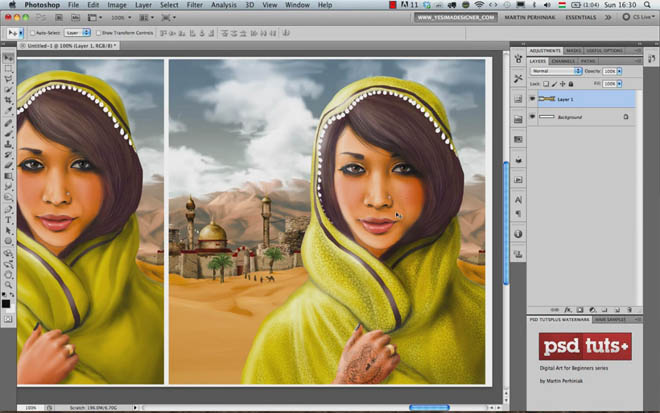This screenshot has height=413, width=660.
Task: Select the Quick Selection tool
Action: (x=8, y=90)
